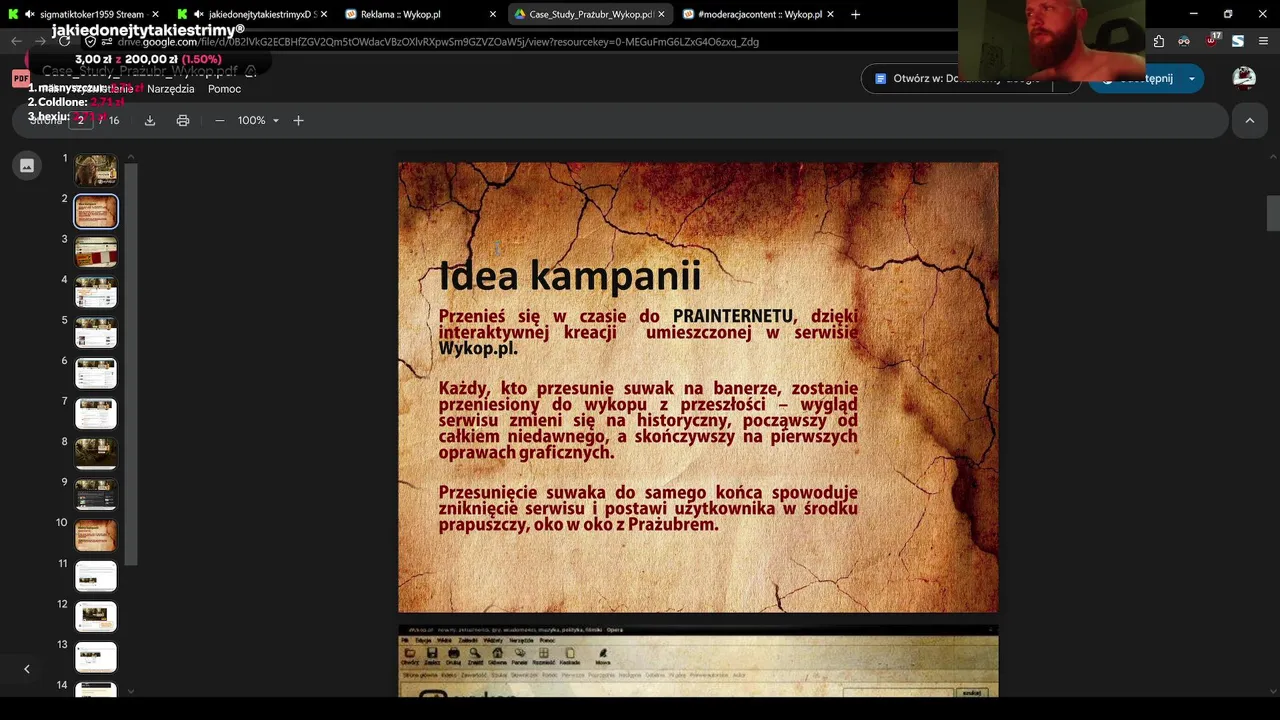Image resolution: width=1280 pixels, height=720 pixels.
Task: Click the 'PRAINTERNETU' word on the slide
Action: coord(733,316)
